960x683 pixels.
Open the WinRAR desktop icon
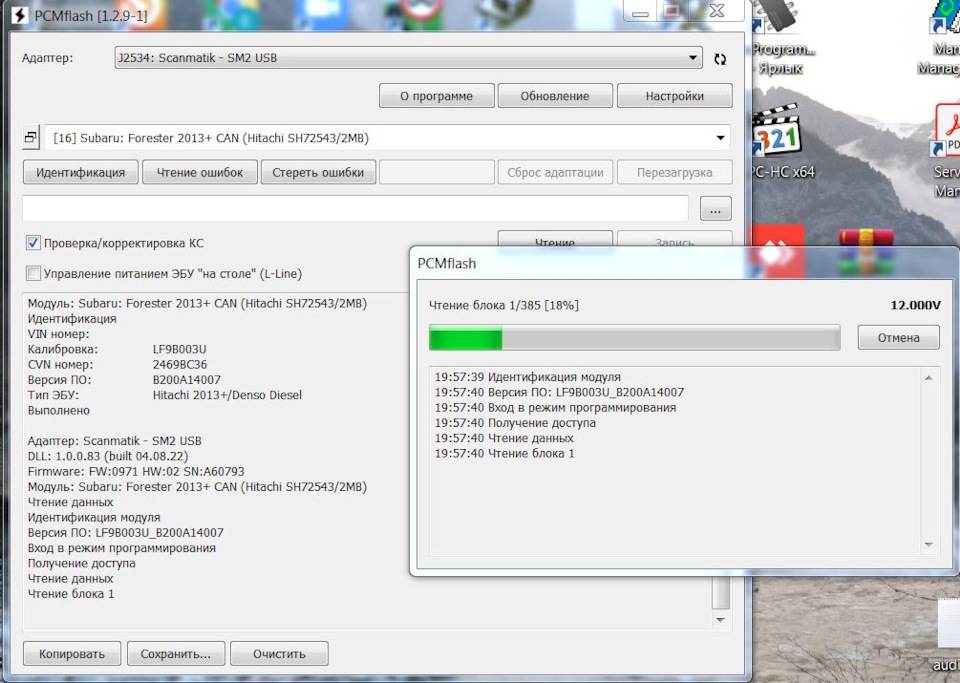pyautogui.click(x=866, y=251)
